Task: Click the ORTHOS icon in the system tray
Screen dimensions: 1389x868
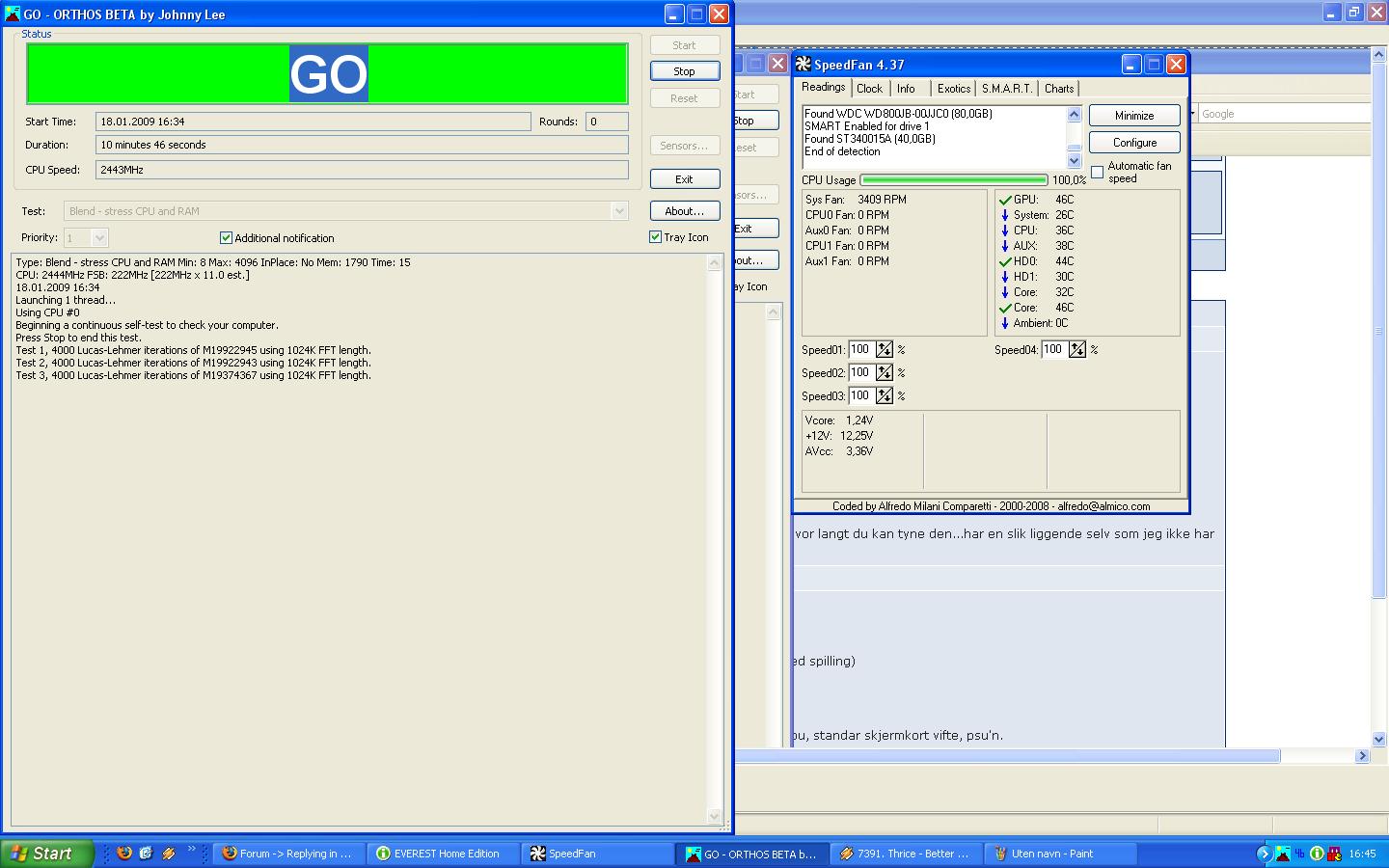Action: coord(1283,854)
